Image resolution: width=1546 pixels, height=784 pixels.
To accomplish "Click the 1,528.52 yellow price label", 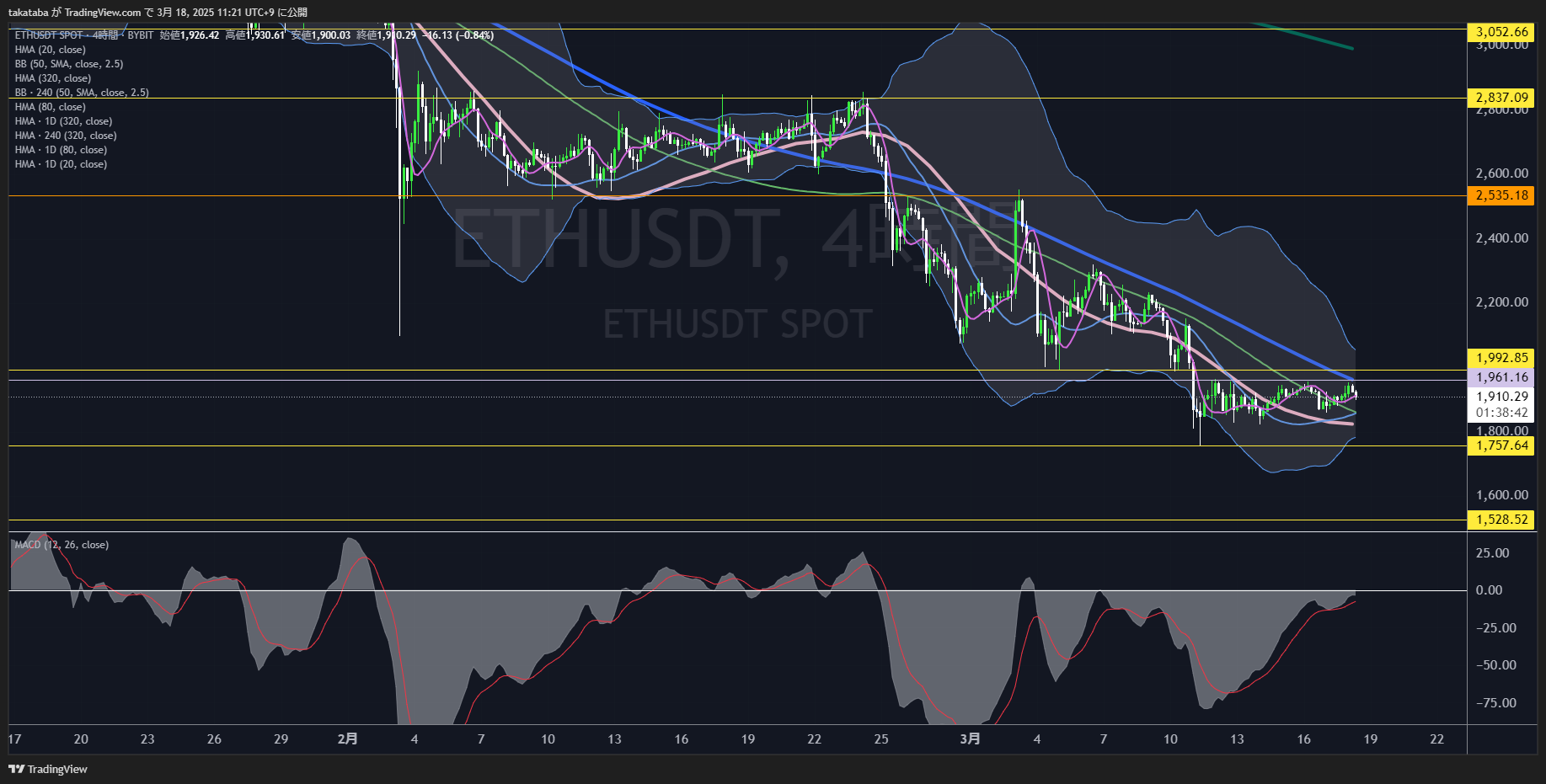I will point(1501,520).
